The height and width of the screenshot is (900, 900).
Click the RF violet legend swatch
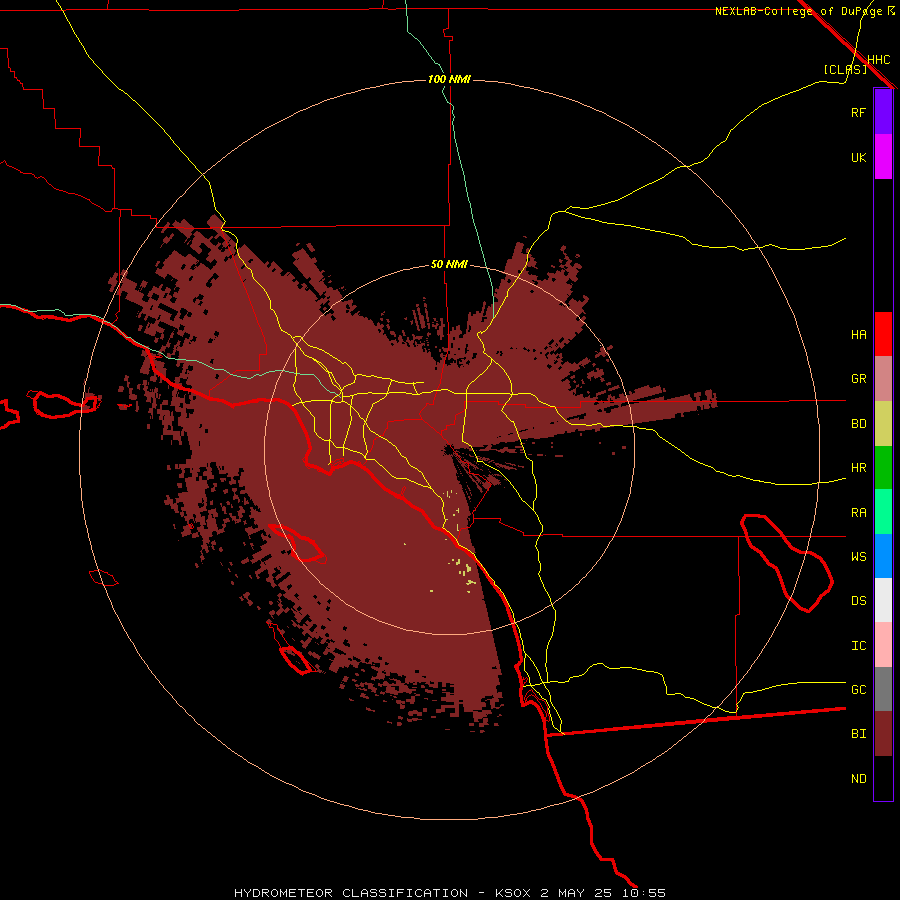point(883,112)
